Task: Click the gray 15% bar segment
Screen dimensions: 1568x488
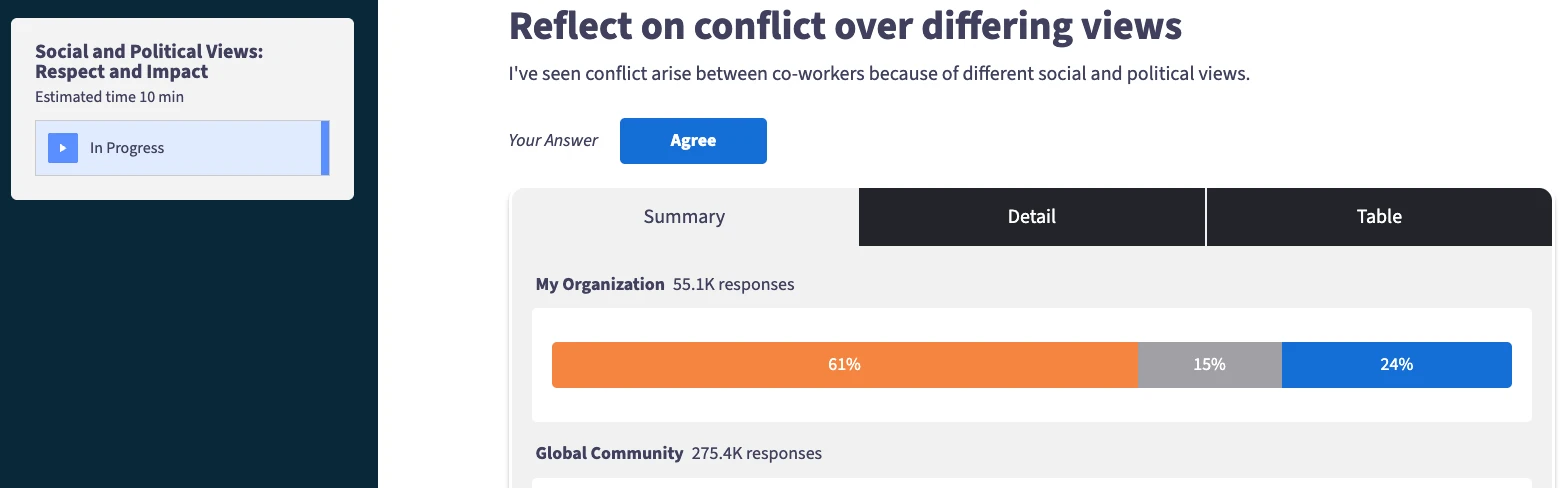Action: click(1210, 365)
